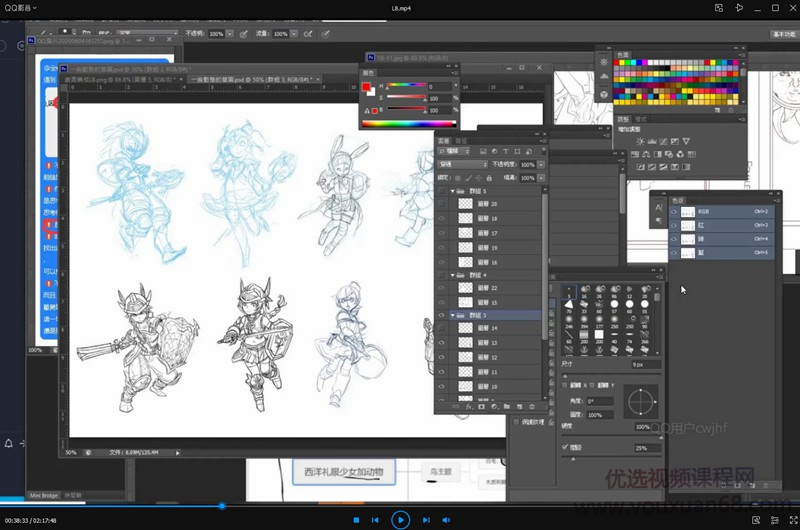Image resolution: width=800 pixels, height=530 pixels.
Task: Toggle visibility of layer 图层 14
Action: (x=442, y=328)
